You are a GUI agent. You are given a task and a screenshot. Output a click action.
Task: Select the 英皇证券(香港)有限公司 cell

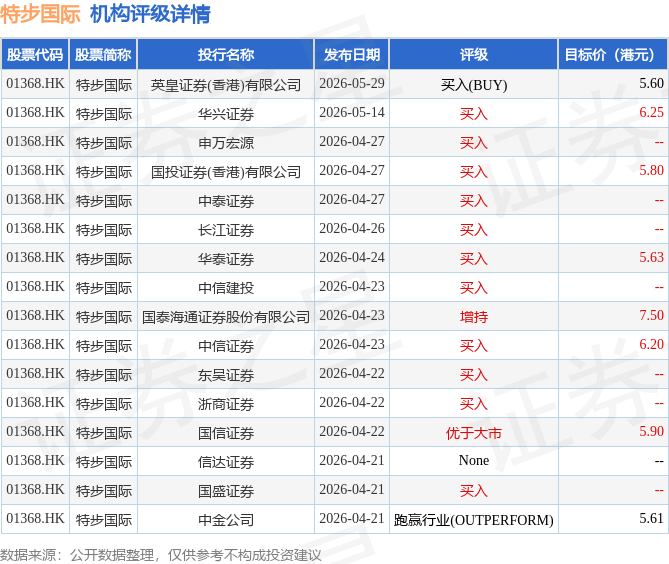(226, 85)
